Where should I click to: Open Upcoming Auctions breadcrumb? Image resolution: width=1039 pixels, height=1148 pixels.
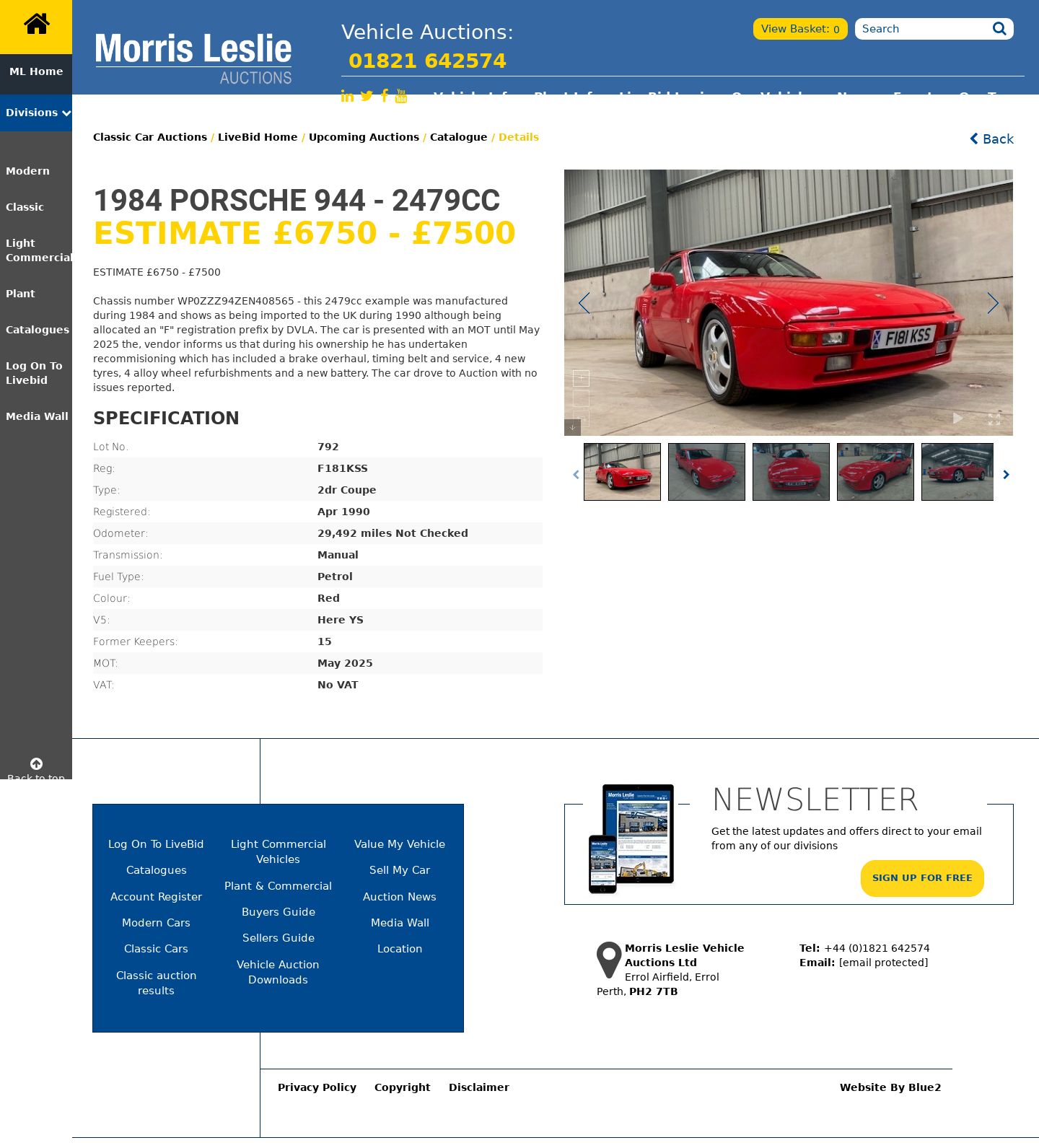pos(364,137)
